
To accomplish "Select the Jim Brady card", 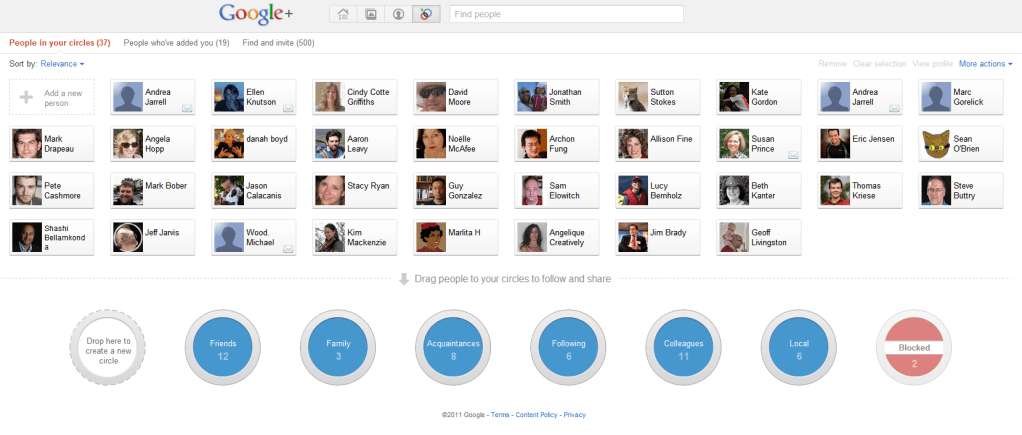I will [x=658, y=237].
